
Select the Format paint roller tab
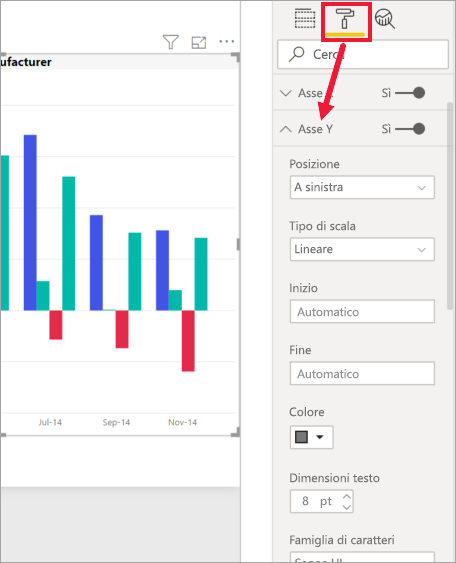(345, 19)
